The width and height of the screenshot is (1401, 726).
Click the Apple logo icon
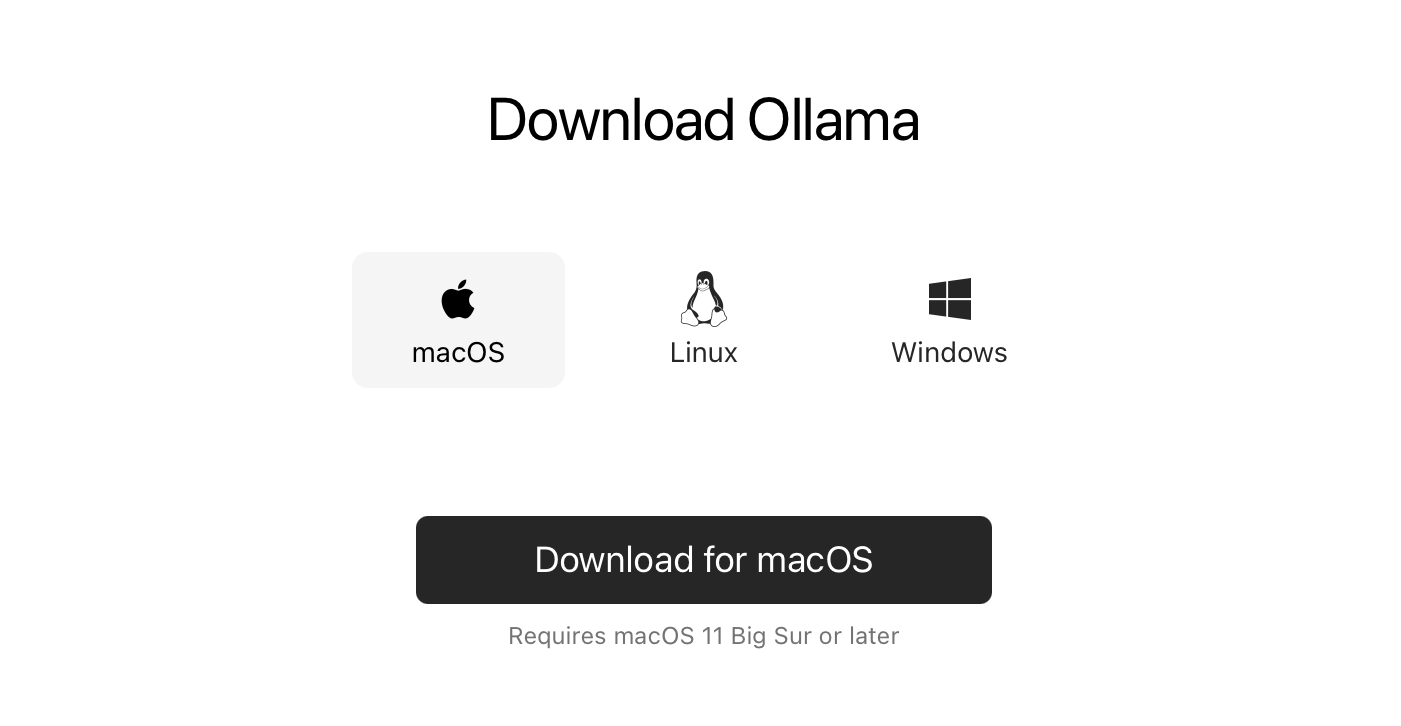[458, 299]
